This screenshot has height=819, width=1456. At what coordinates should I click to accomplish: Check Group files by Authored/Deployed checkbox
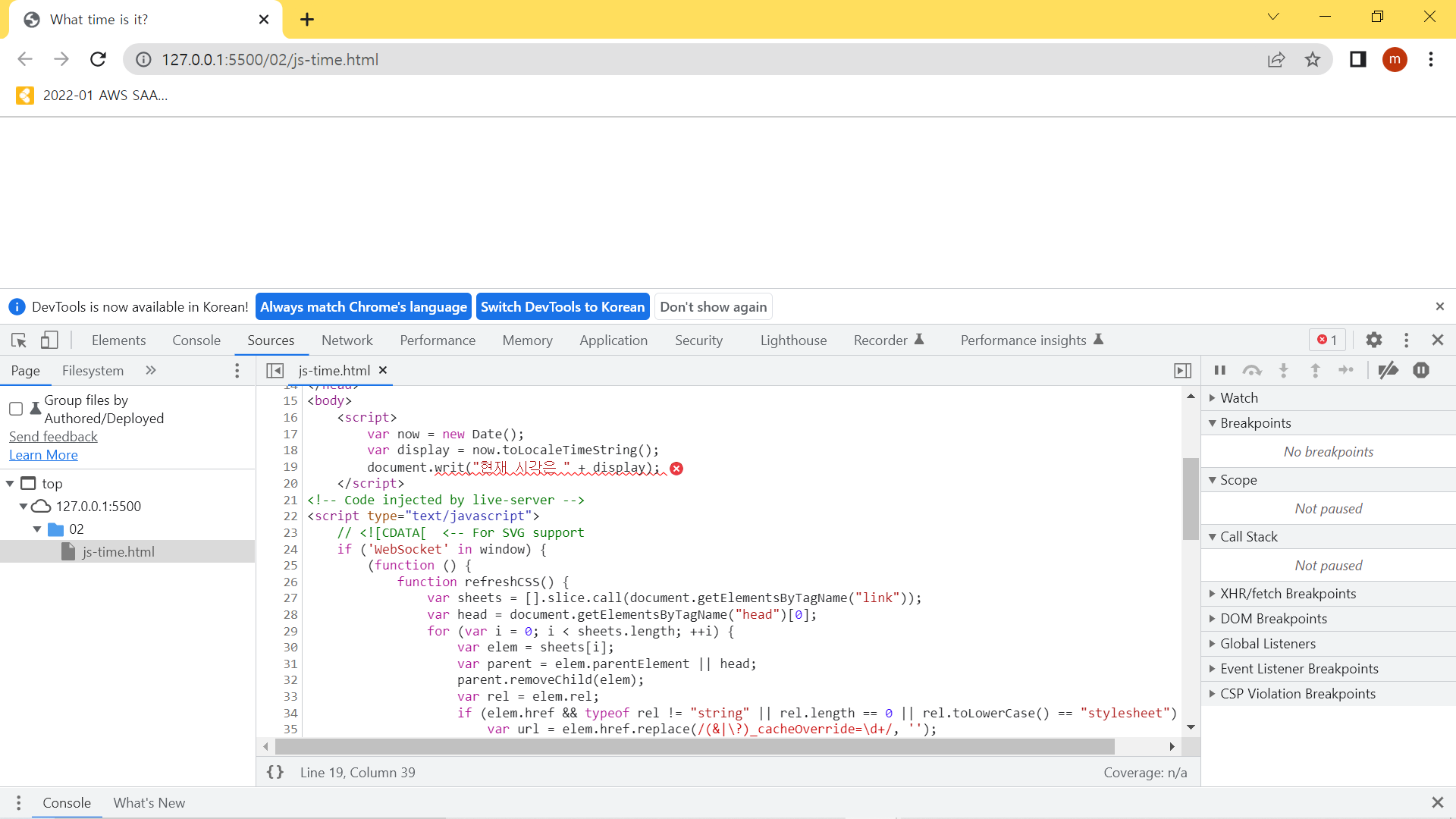point(16,409)
